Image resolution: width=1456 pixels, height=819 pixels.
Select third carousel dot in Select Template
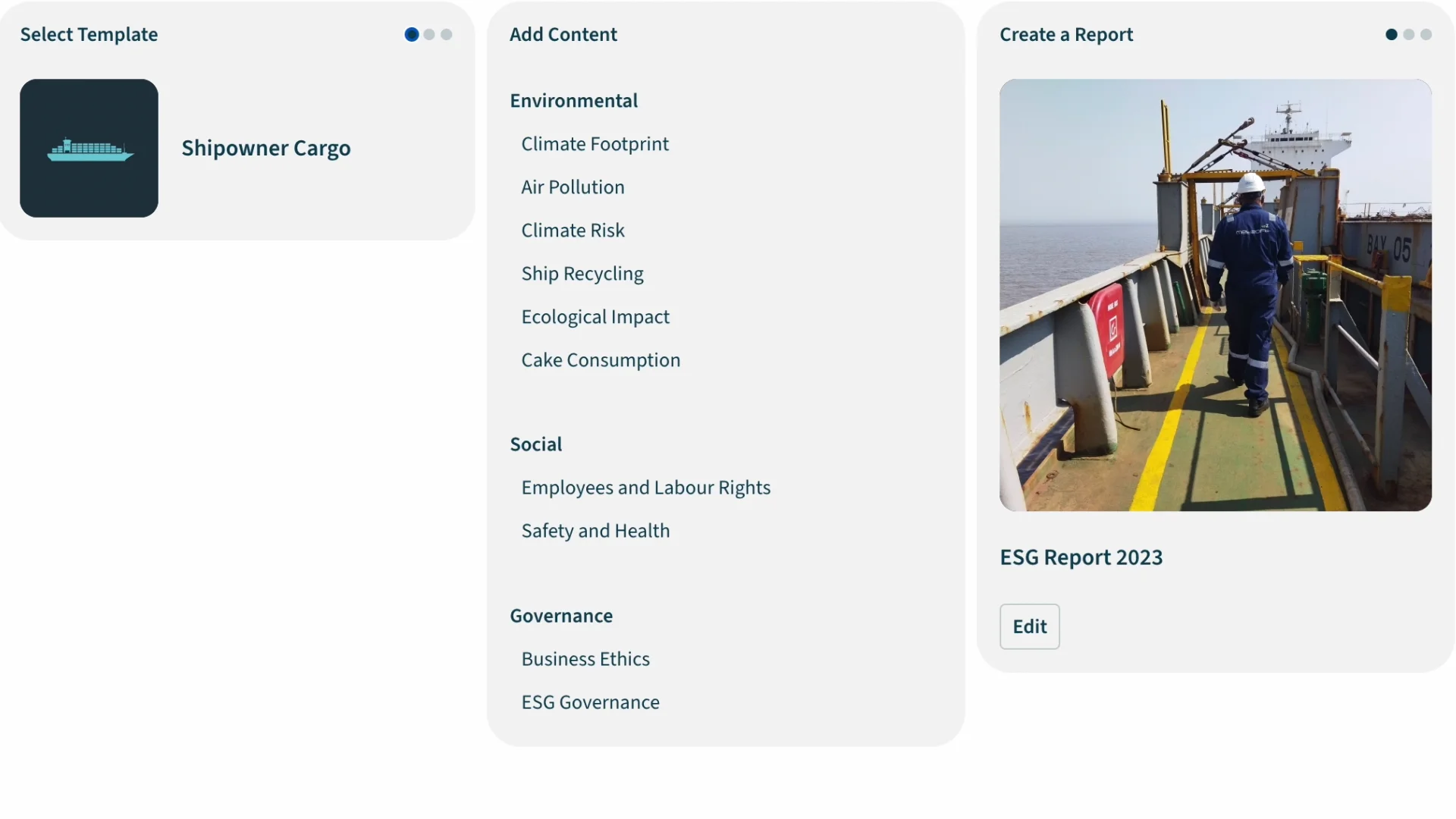click(447, 35)
